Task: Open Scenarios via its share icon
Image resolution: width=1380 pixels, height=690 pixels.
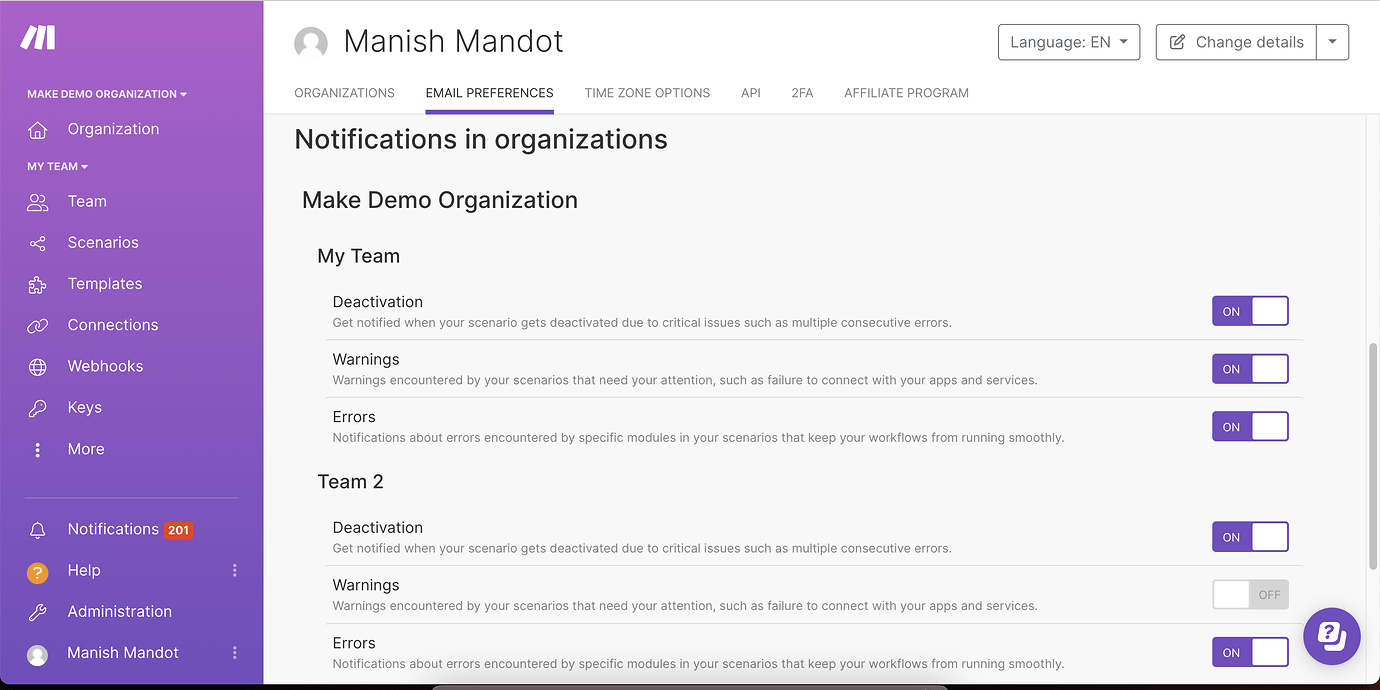Action: tap(38, 243)
